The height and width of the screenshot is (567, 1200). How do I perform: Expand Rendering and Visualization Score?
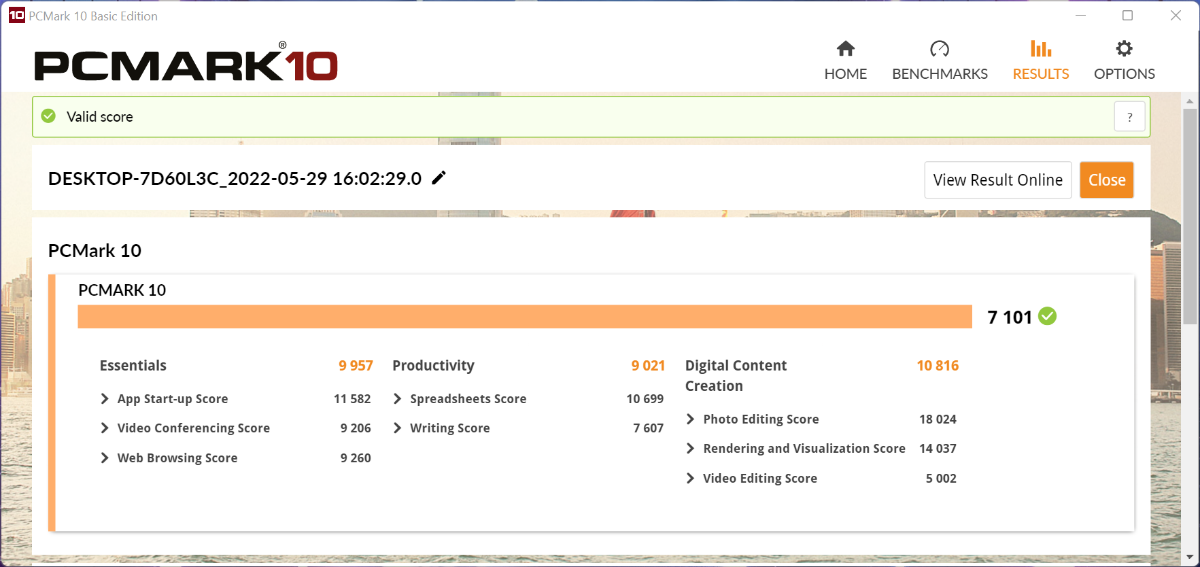[691, 449]
